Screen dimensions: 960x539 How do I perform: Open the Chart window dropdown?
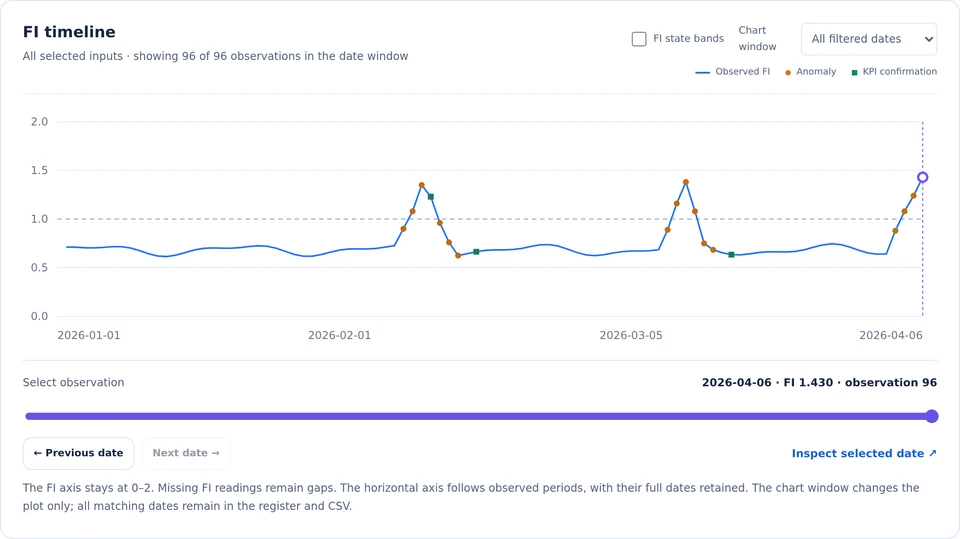click(868, 39)
